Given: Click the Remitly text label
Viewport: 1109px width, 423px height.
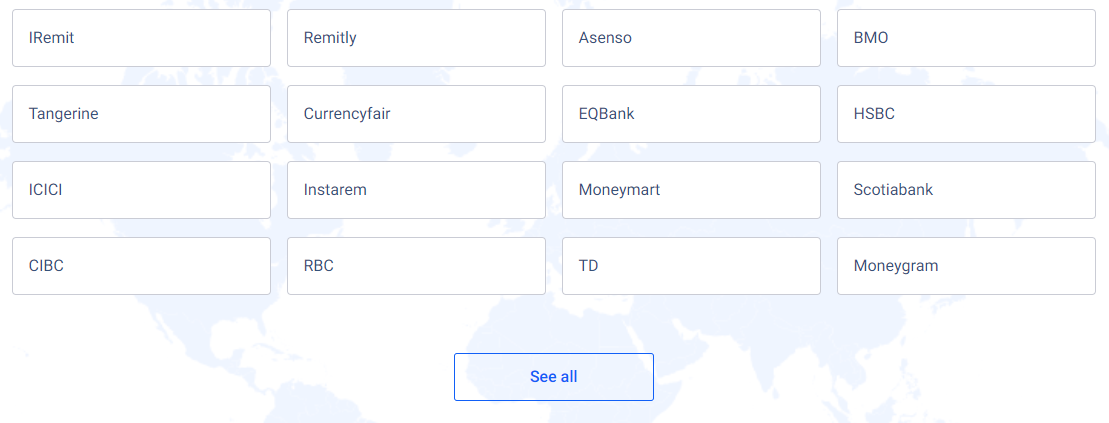Looking at the screenshot, I should (330, 38).
